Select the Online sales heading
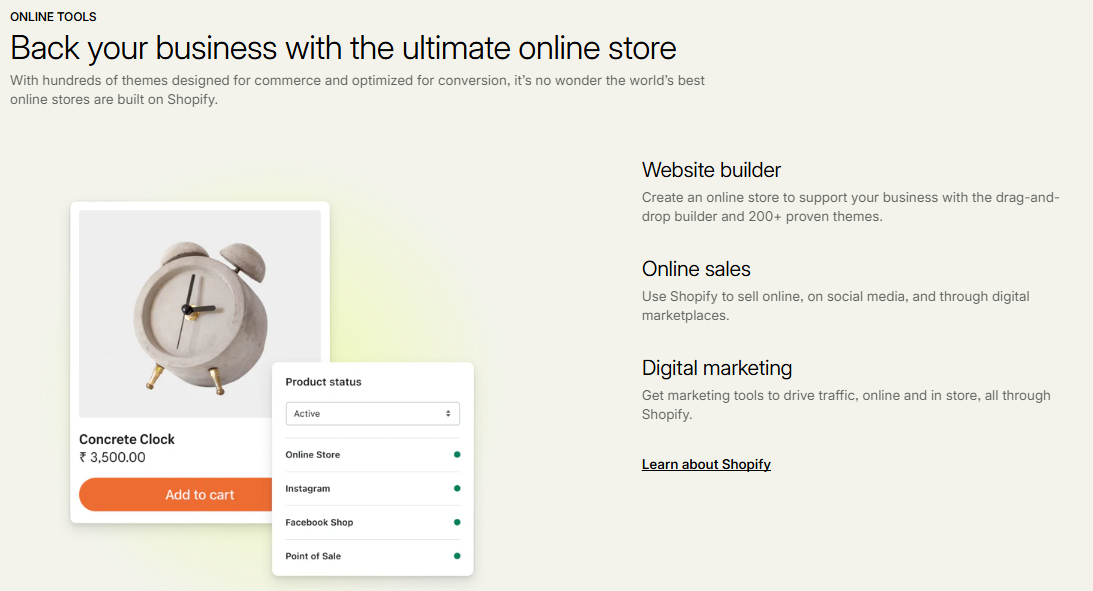This screenshot has height=591, width=1093. point(696,269)
